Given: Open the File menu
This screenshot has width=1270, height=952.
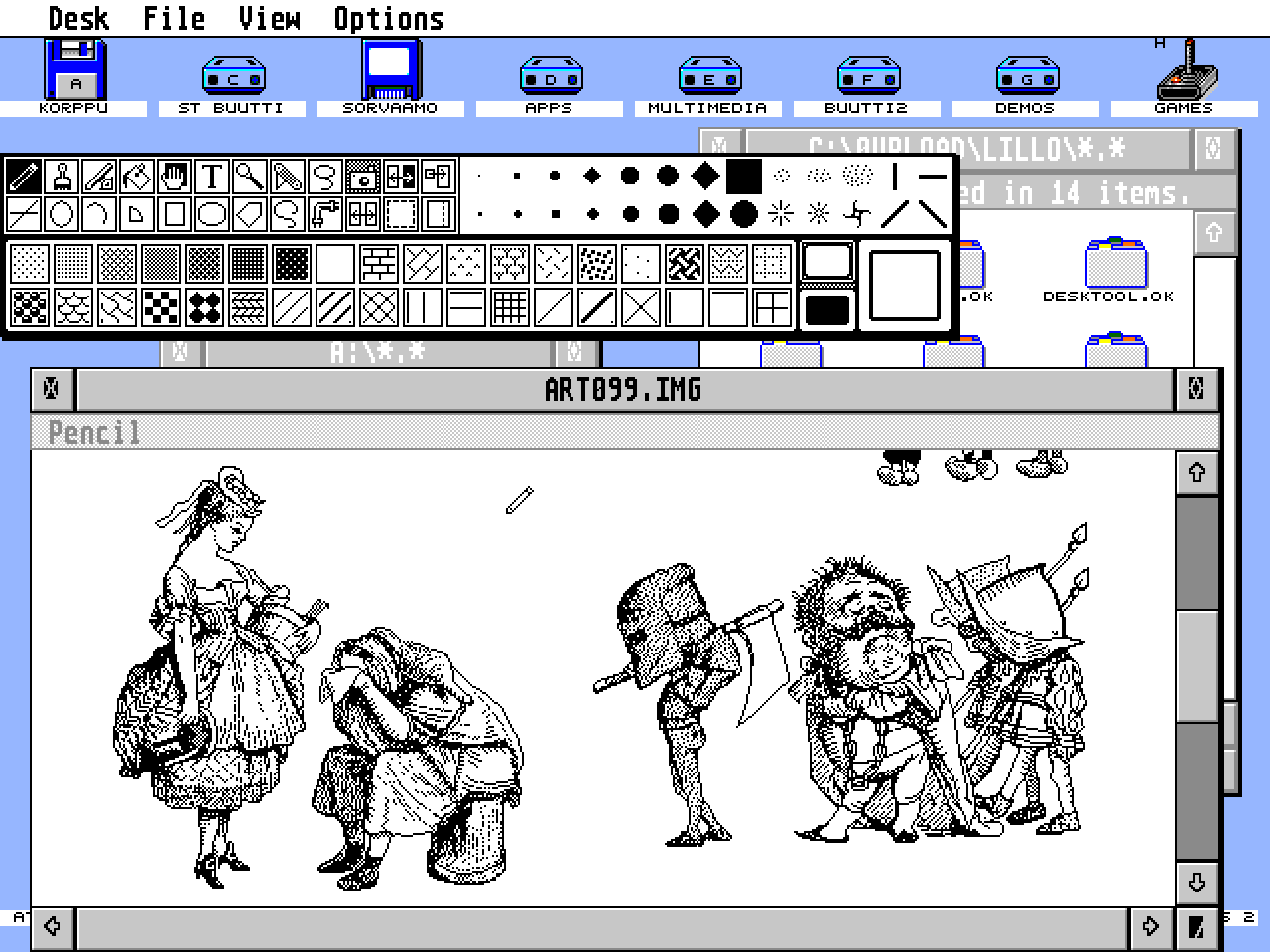Looking at the screenshot, I should pyautogui.click(x=174, y=16).
